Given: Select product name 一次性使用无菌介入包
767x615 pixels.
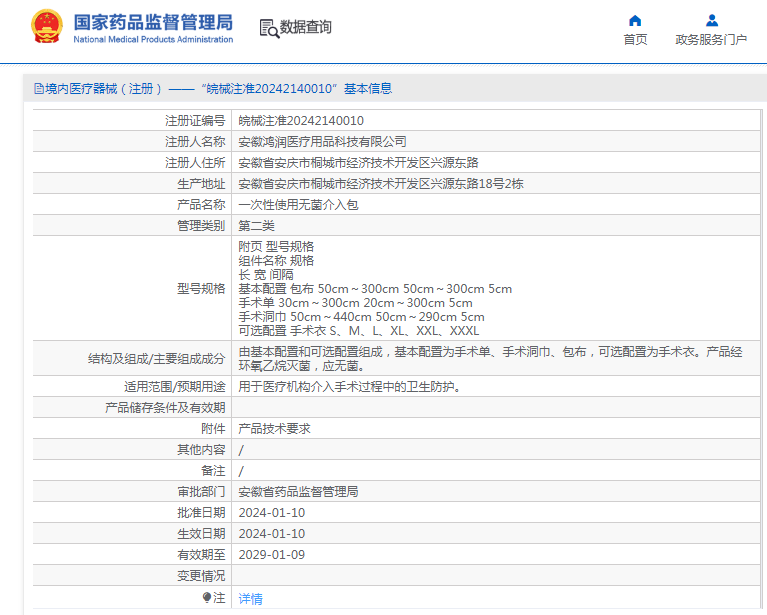Looking at the screenshot, I should 298,205.
